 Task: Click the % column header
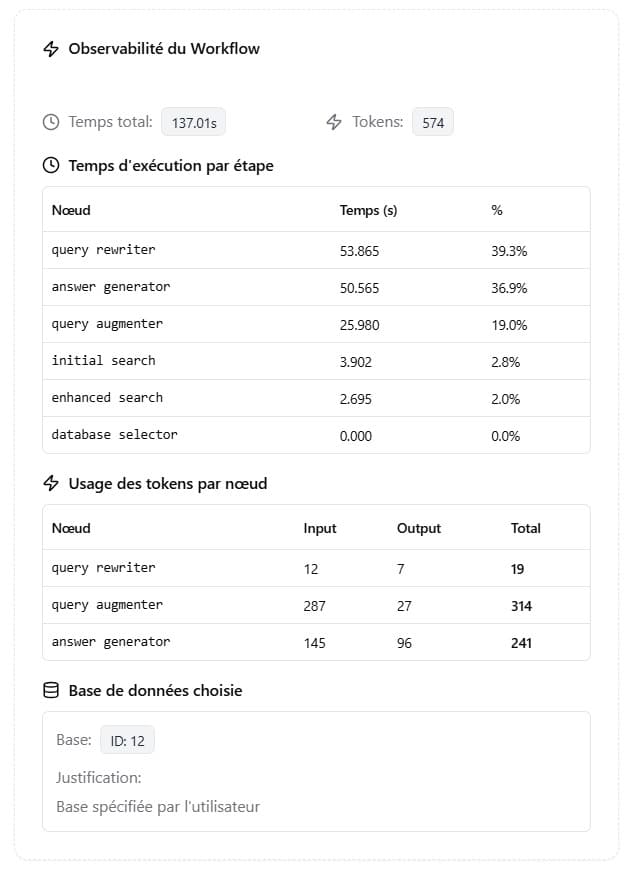click(x=500, y=210)
